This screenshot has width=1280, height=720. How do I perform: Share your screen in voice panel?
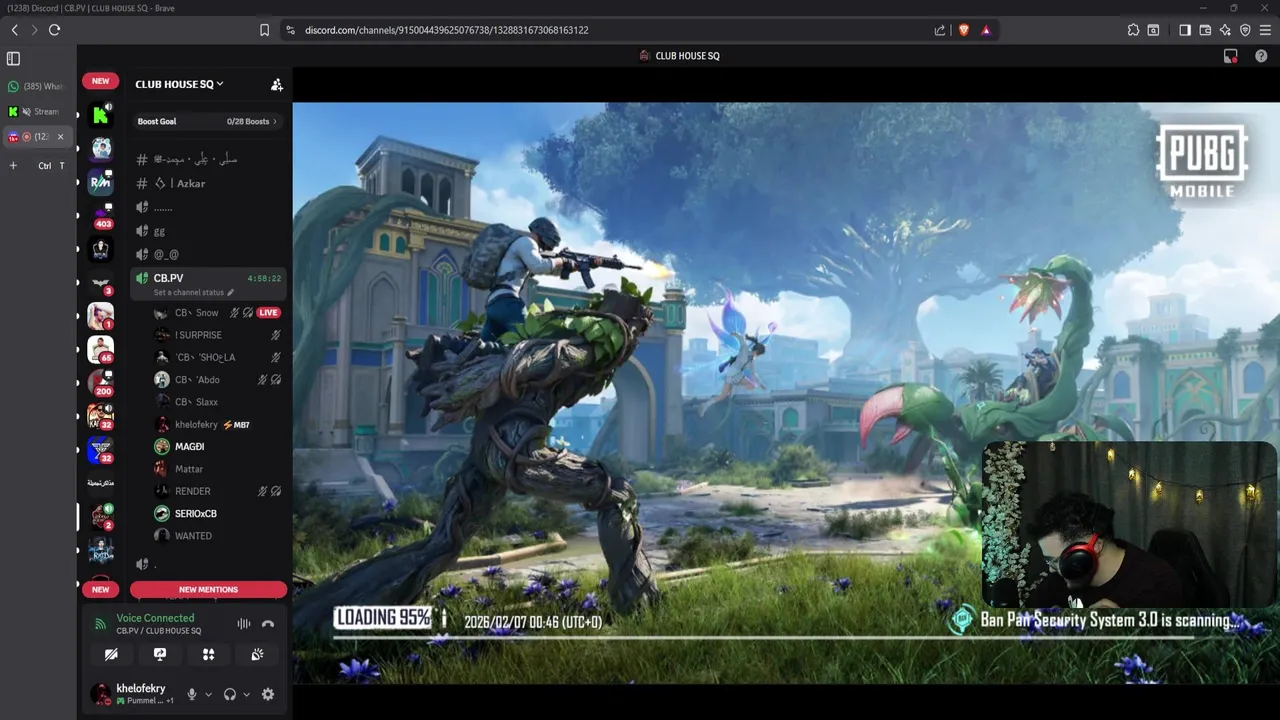click(160, 654)
